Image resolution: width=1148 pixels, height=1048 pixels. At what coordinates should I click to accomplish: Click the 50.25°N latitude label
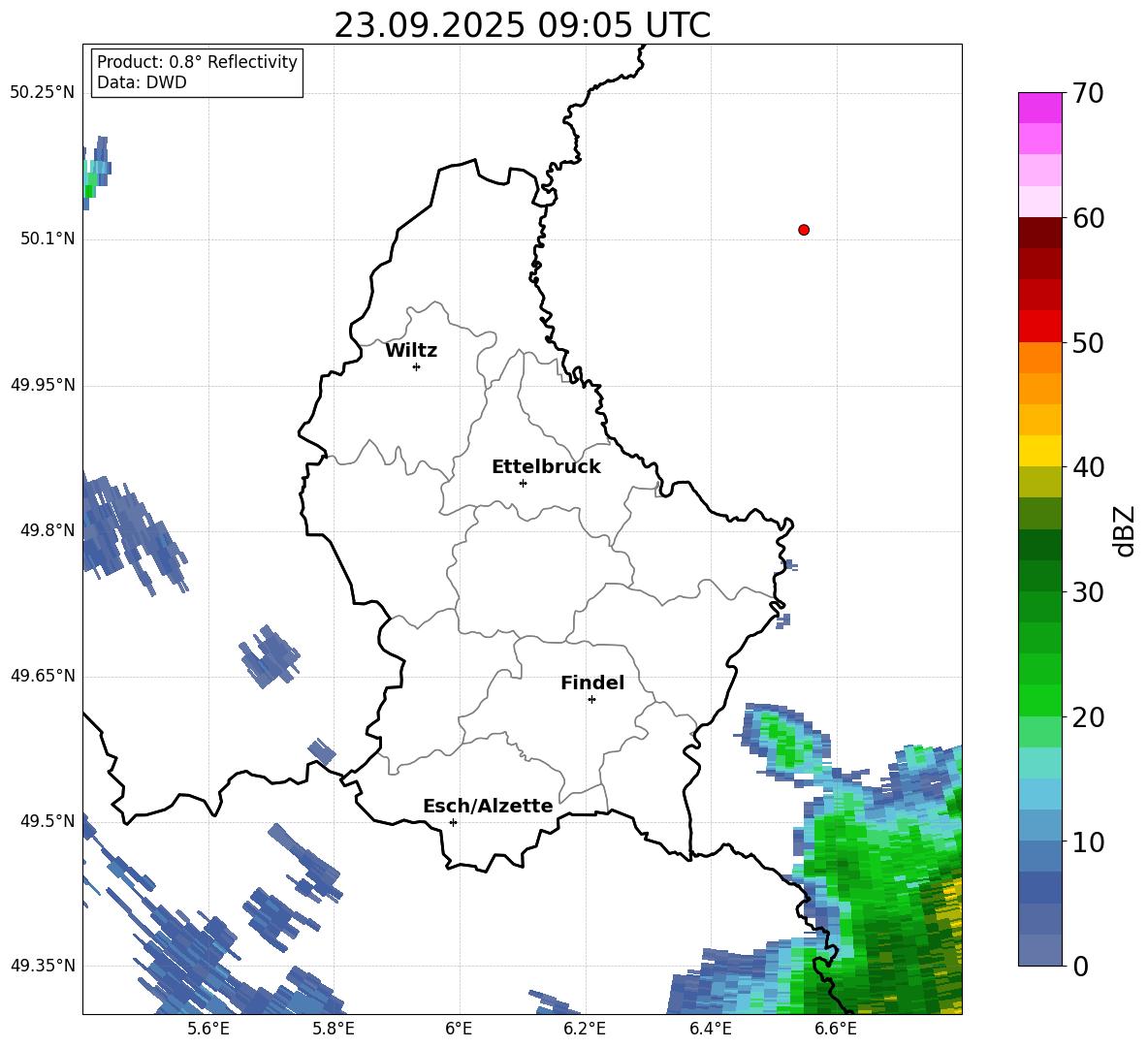click(43, 93)
